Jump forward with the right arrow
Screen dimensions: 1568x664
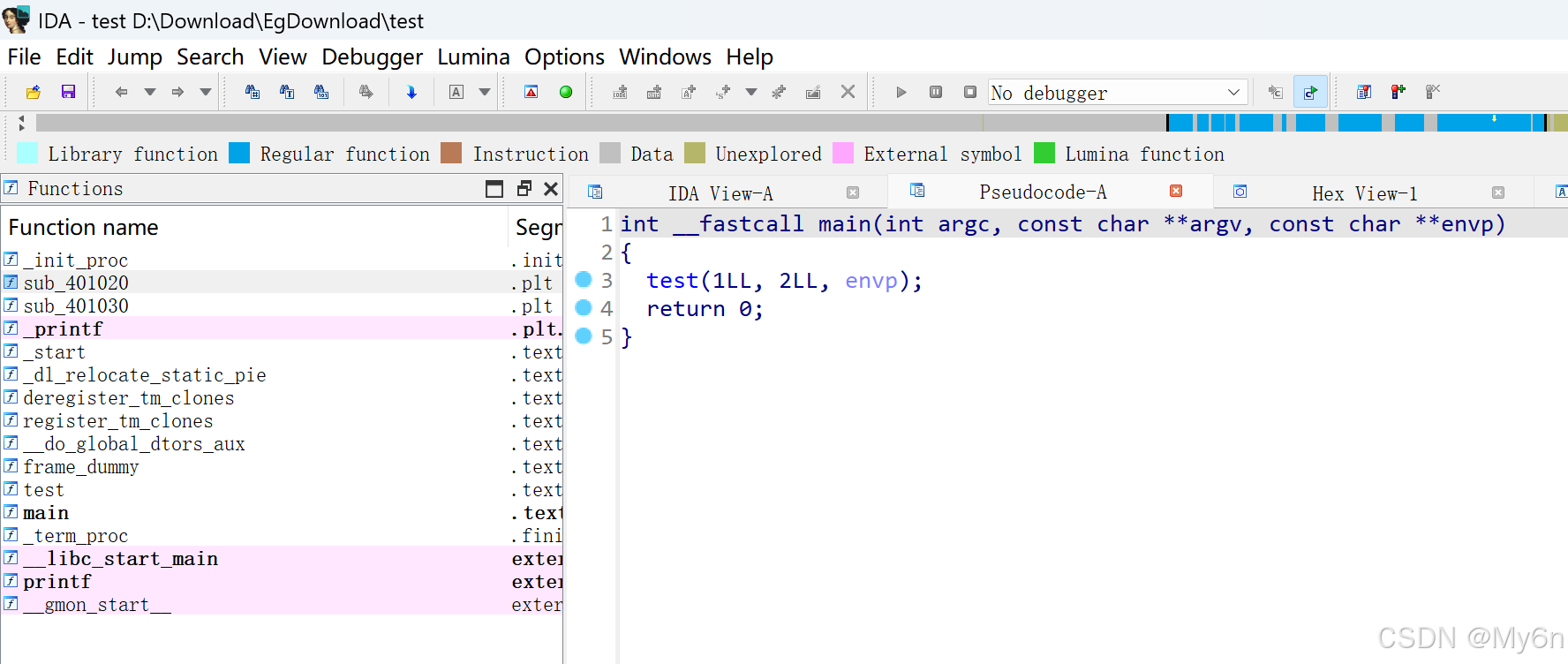coord(177,92)
